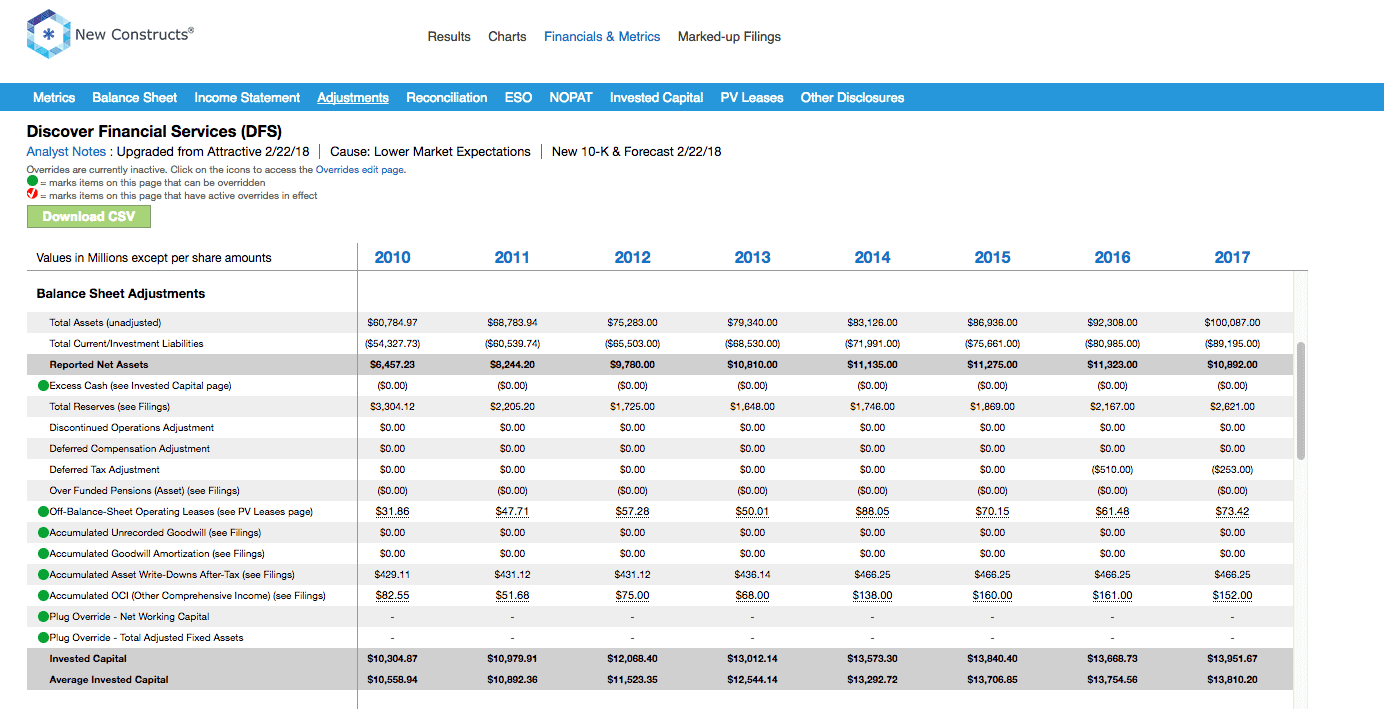Click the New Constructs logo
The width and height of the screenshot is (1384, 709).
click(x=110, y=35)
